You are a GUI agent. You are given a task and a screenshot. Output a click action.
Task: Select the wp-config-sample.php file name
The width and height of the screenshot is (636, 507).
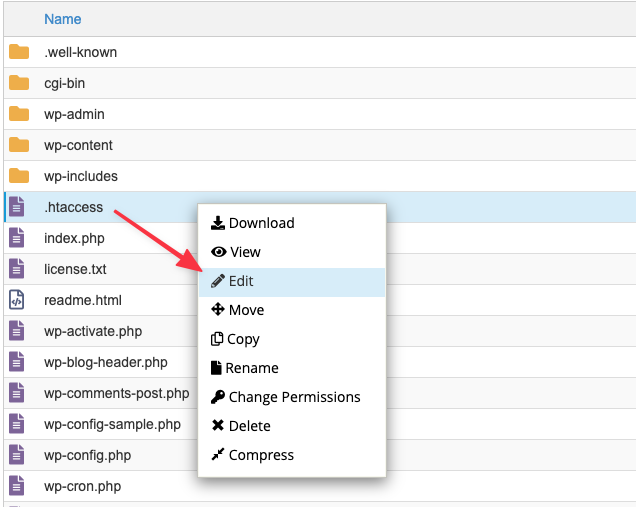tap(112, 425)
